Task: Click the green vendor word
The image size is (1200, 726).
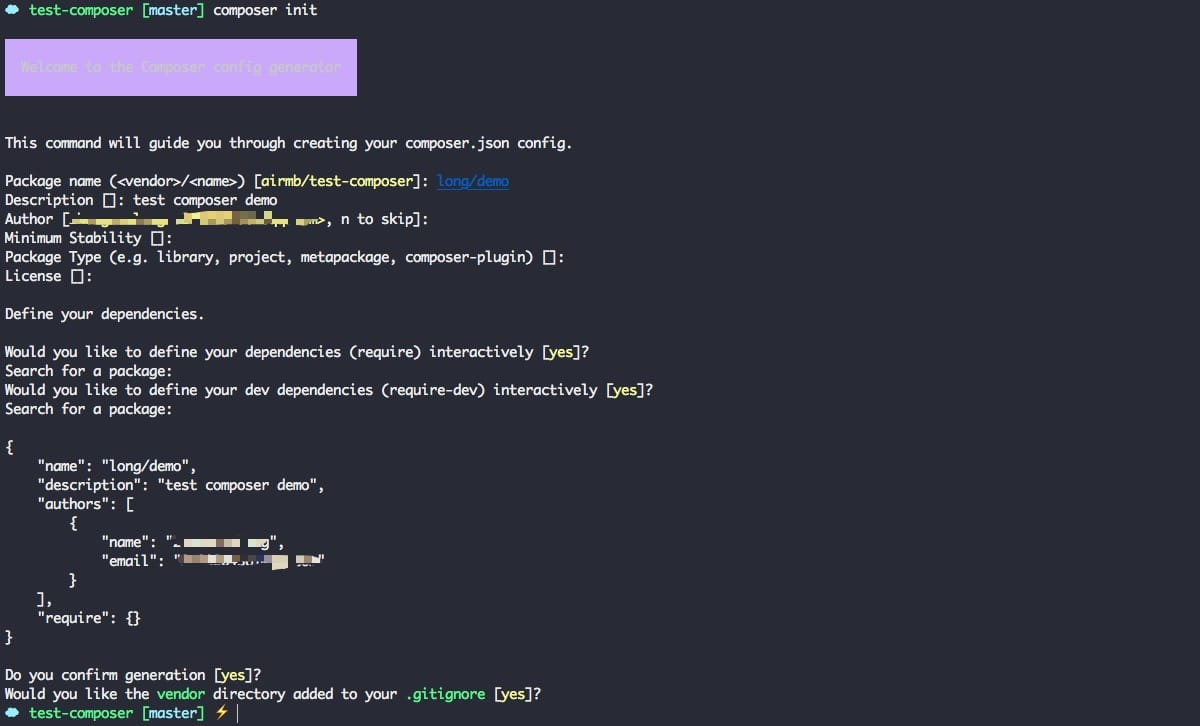Action: click(181, 694)
